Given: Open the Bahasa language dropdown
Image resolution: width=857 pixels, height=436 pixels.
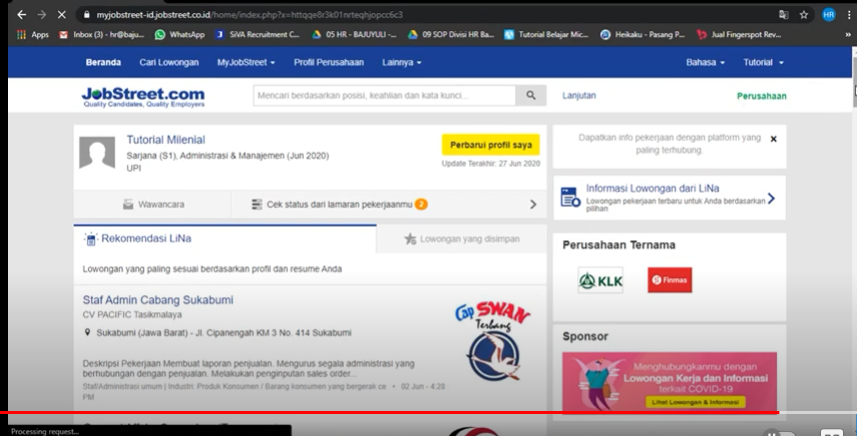Looking at the screenshot, I should 705,62.
